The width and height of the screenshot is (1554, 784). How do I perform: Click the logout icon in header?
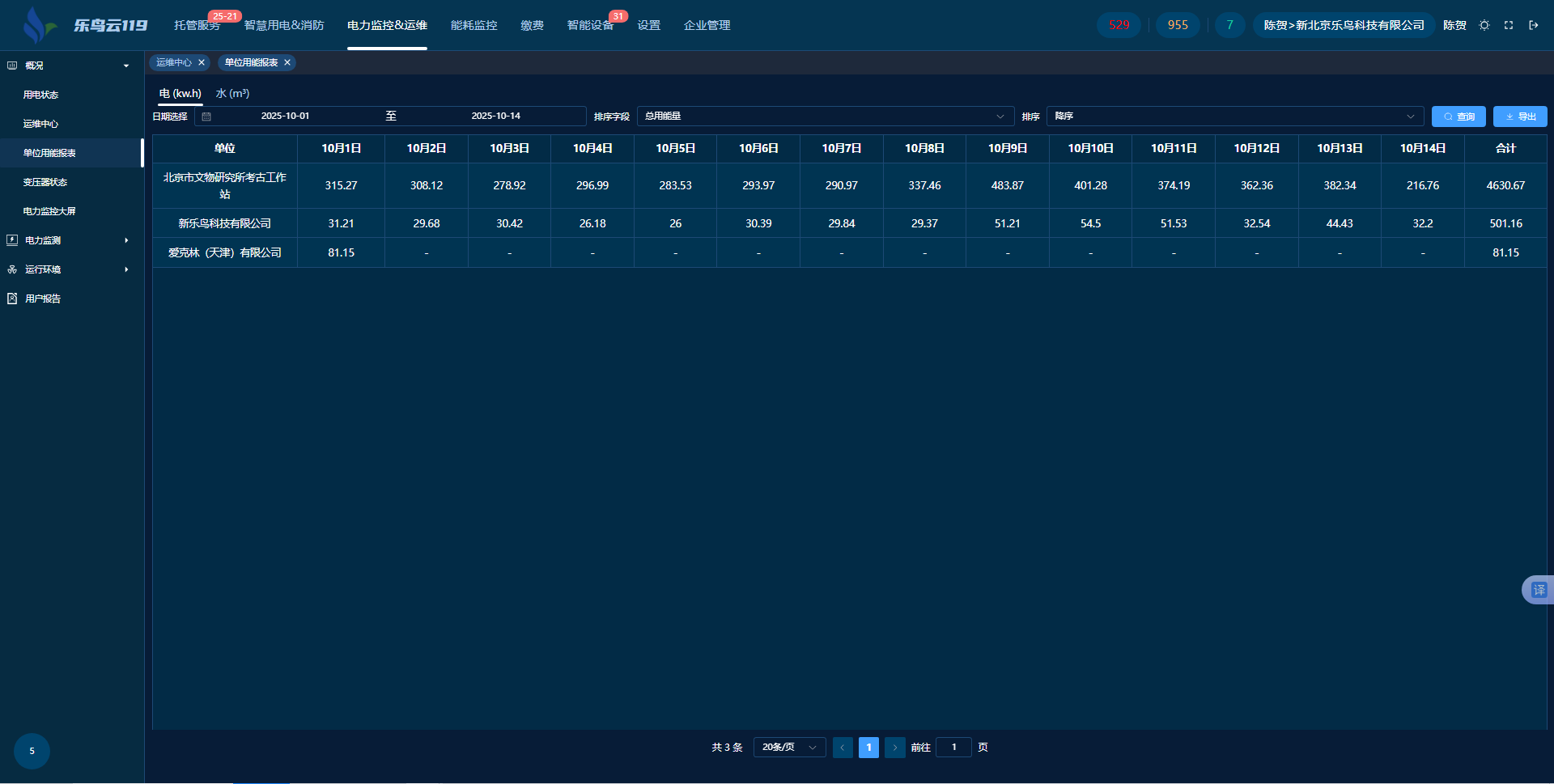click(x=1533, y=25)
